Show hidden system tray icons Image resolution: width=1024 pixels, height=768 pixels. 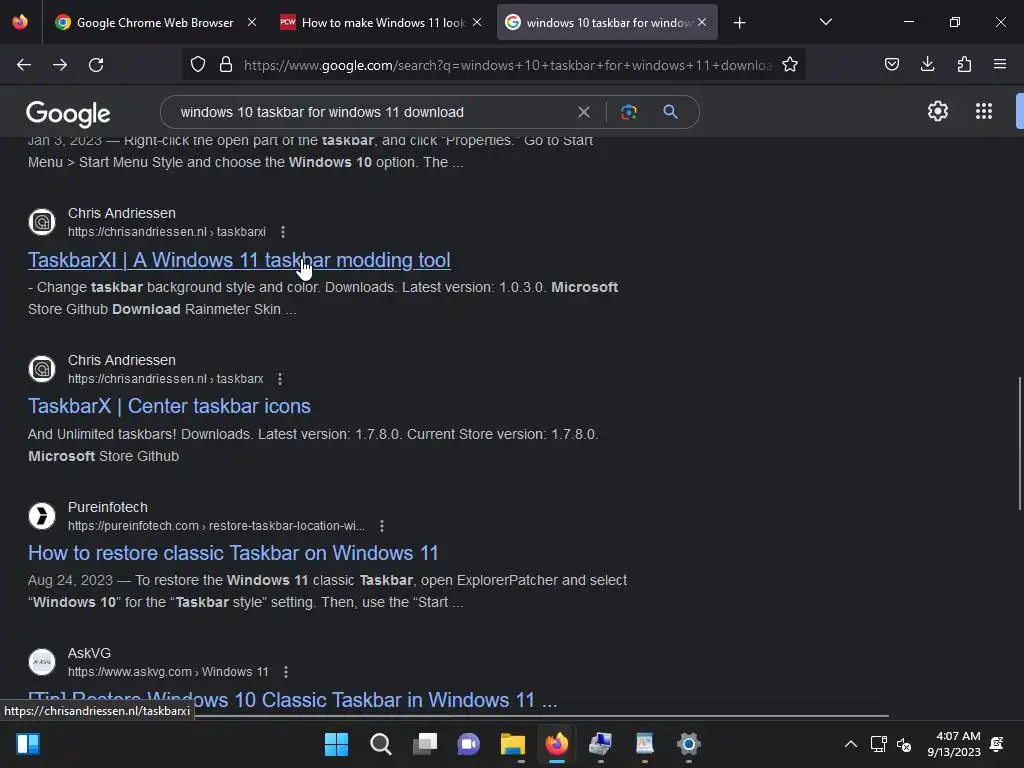click(x=850, y=744)
